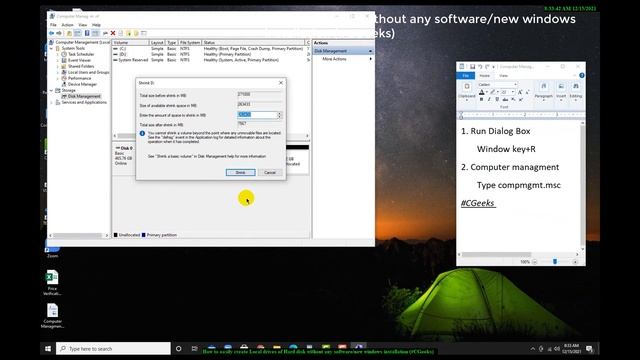Open the Action menu
This screenshot has width=640, height=360.
click(67, 25)
